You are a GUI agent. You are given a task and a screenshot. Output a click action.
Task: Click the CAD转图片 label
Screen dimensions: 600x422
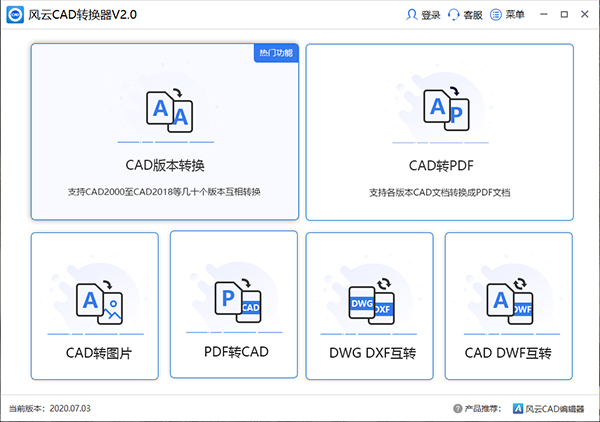coord(96,353)
